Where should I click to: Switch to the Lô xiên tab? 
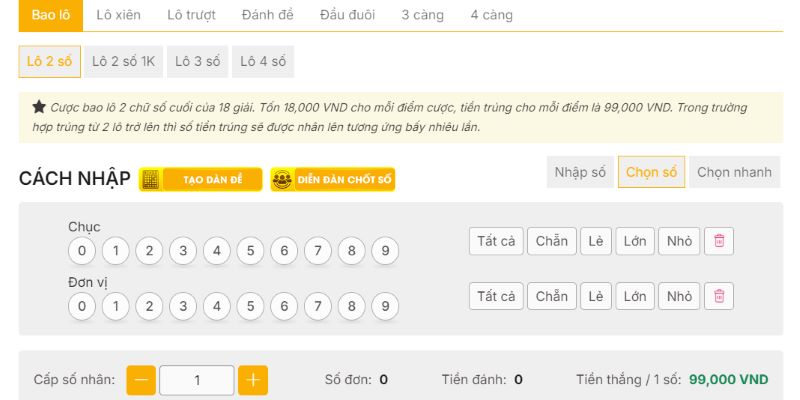coord(119,15)
